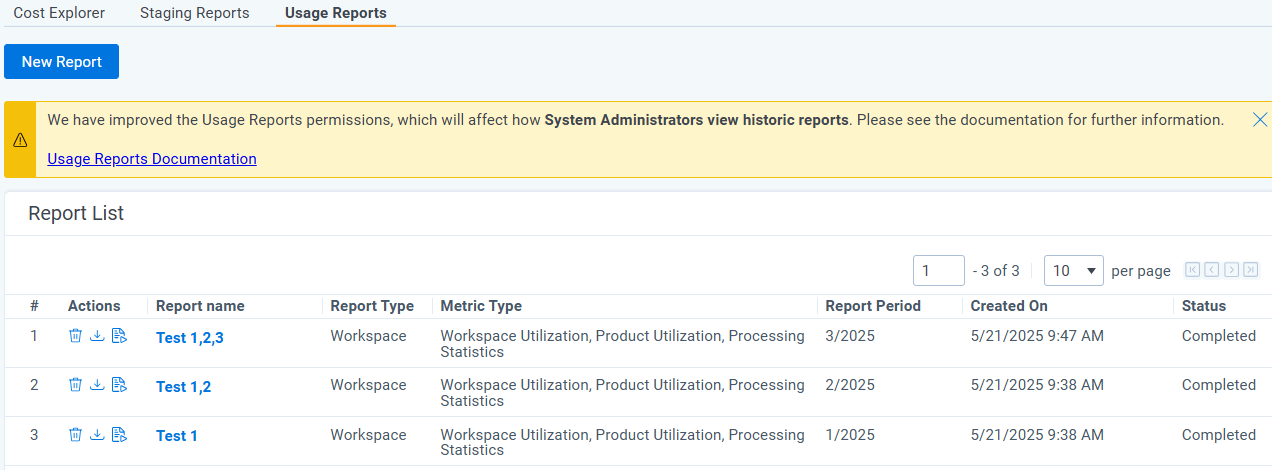
Task: Click Completed status of Test 1
Action: pos(1219,435)
